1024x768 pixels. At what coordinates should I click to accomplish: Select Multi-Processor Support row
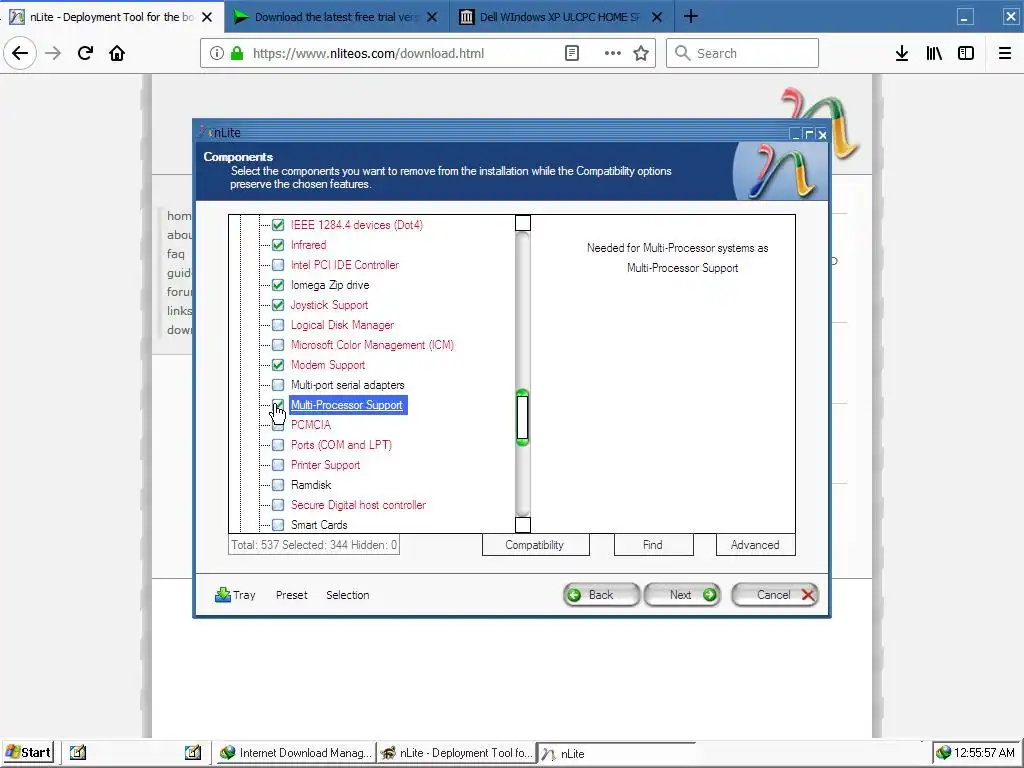click(x=348, y=405)
